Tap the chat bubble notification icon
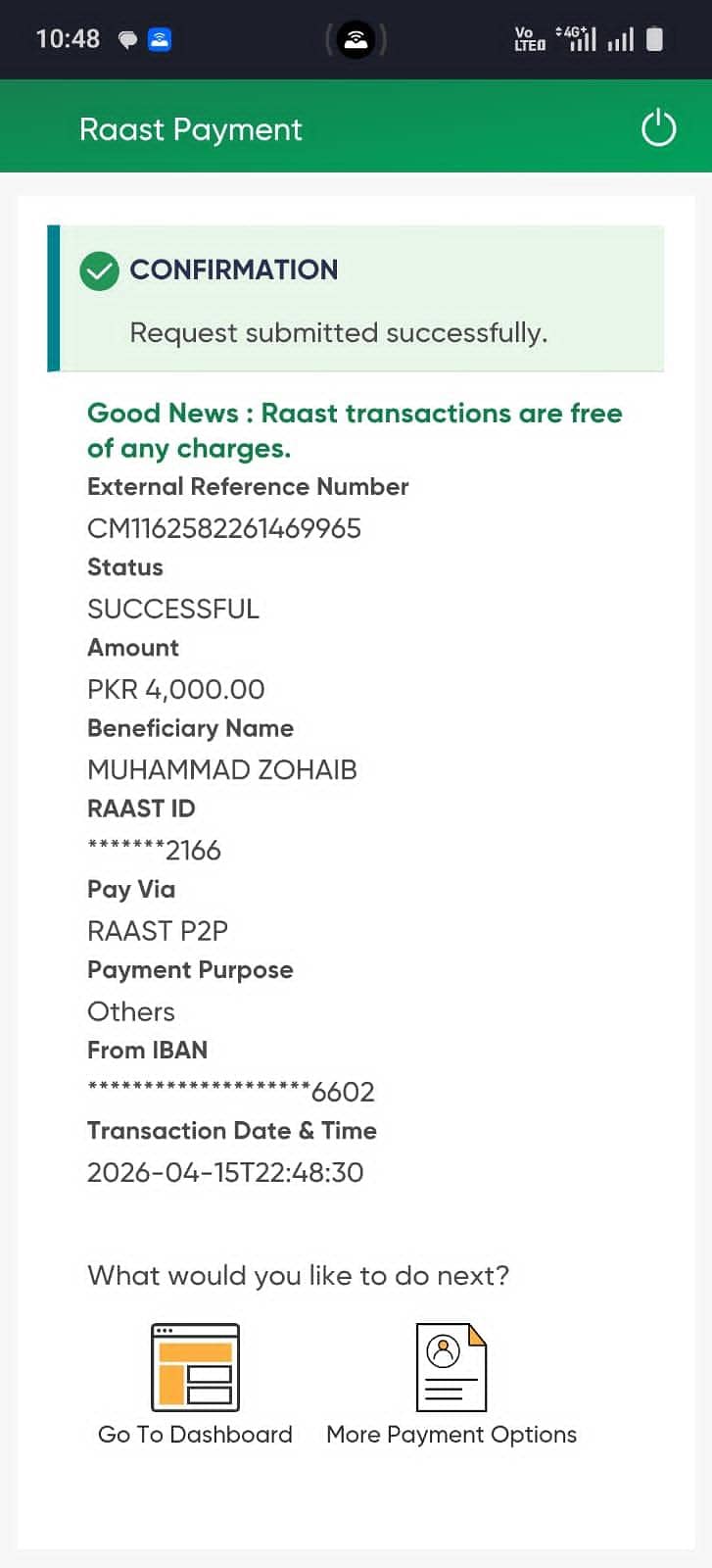The height and width of the screenshot is (1568, 712). tap(127, 40)
